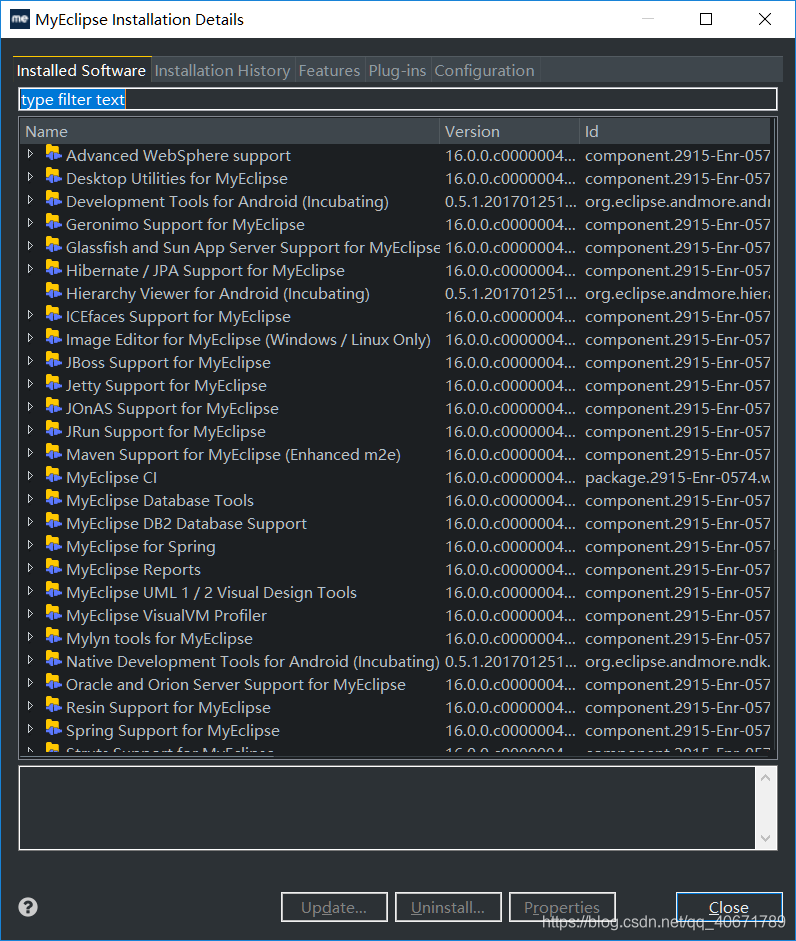Click the details pane scroll-down arrow
796x941 pixels.
(x=765, y=838)
